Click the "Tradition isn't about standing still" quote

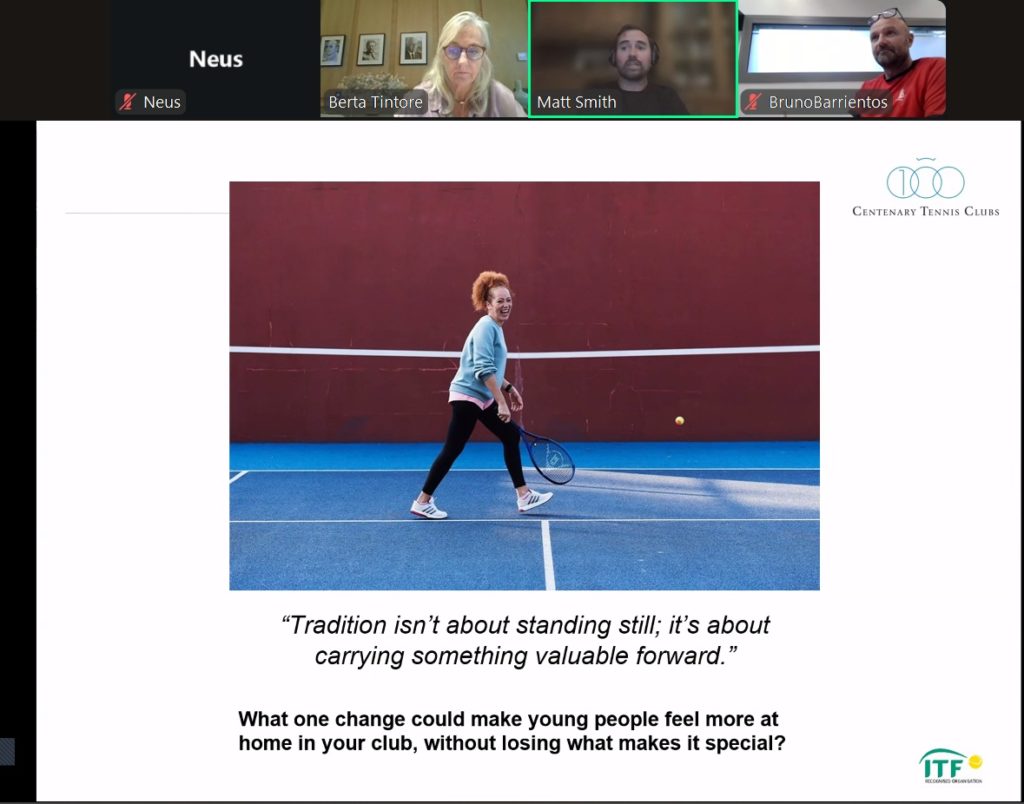[527, 640]
